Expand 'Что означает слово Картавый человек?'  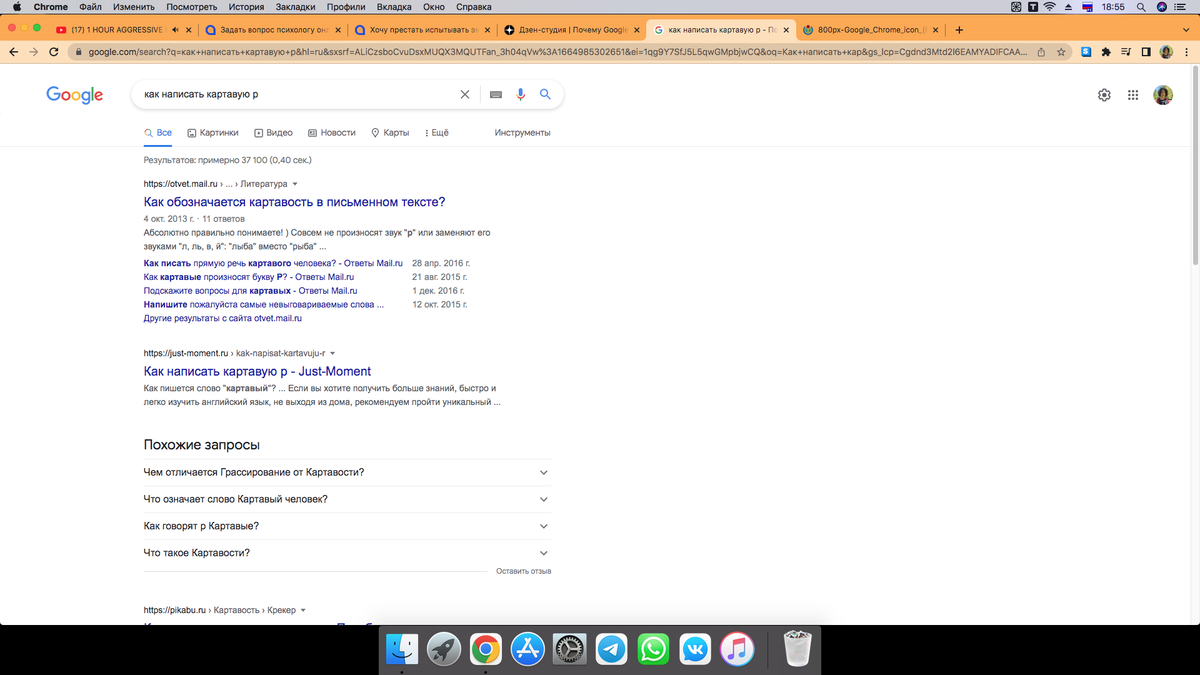click(347, 499)
